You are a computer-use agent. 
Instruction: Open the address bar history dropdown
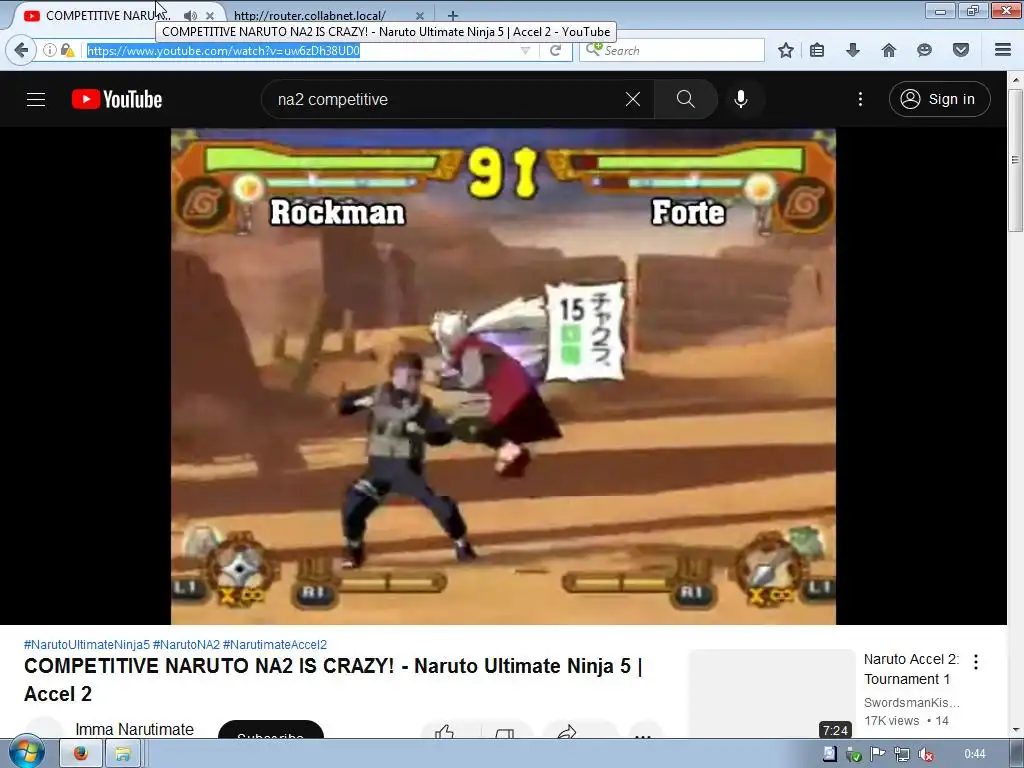pos(525,50)
